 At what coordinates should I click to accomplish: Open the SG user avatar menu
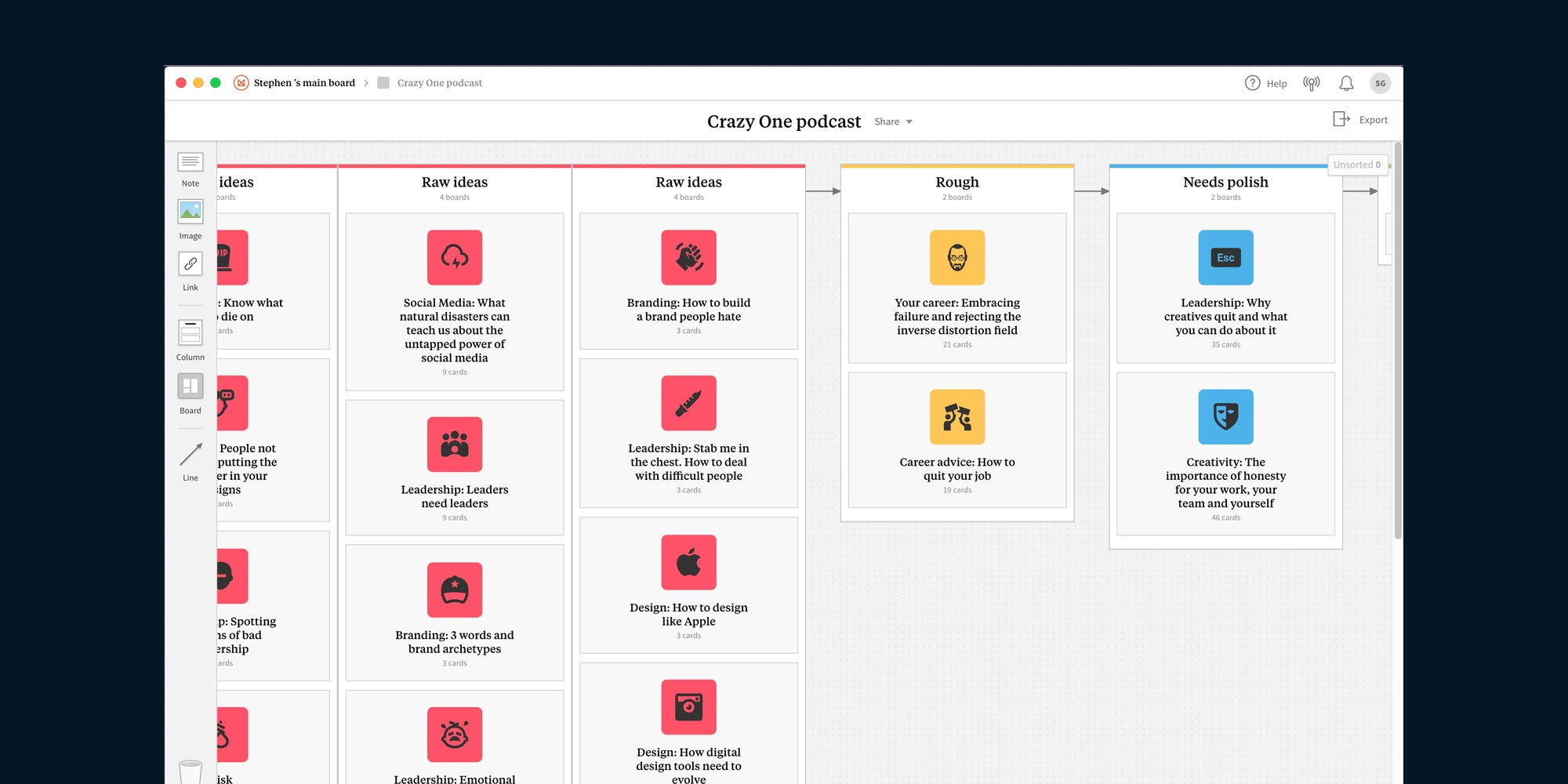point(1381,83)
